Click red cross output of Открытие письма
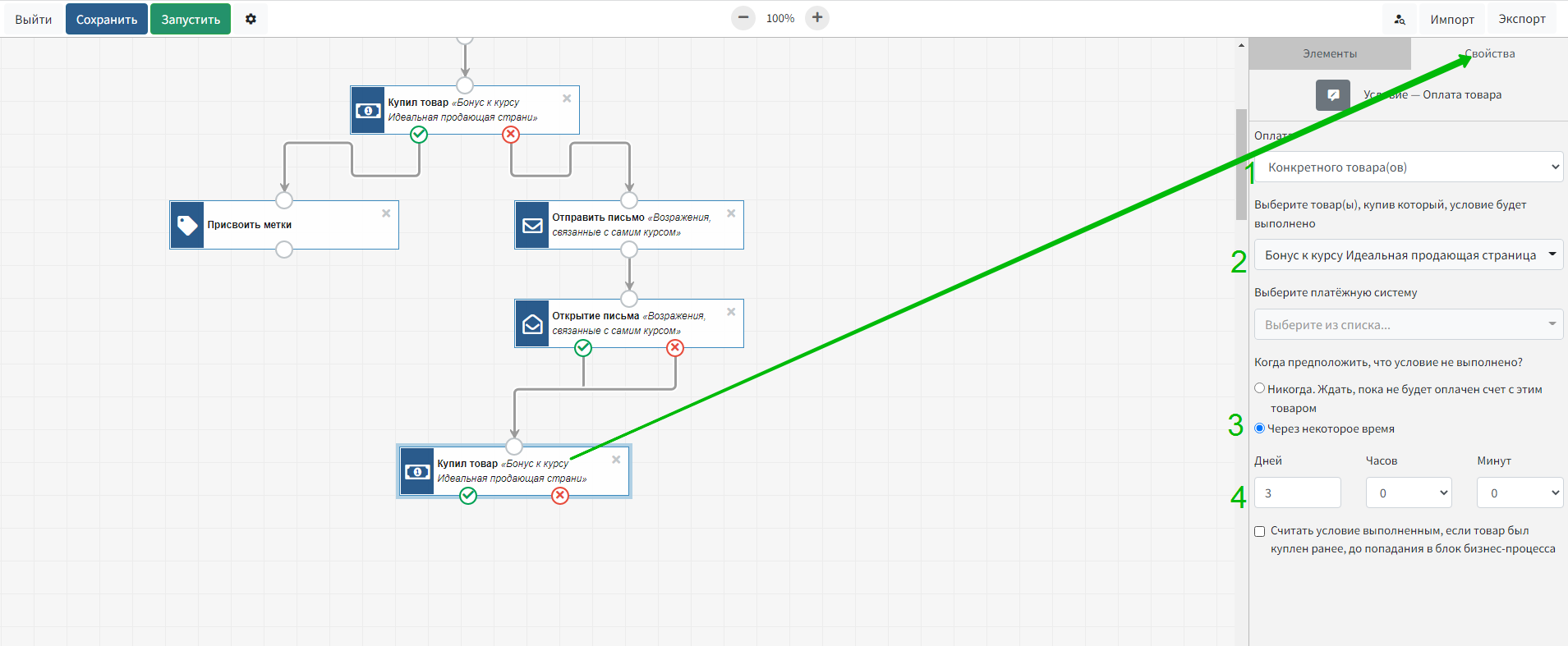This screenshot has height=646, width=1568. tap(675, 348)
